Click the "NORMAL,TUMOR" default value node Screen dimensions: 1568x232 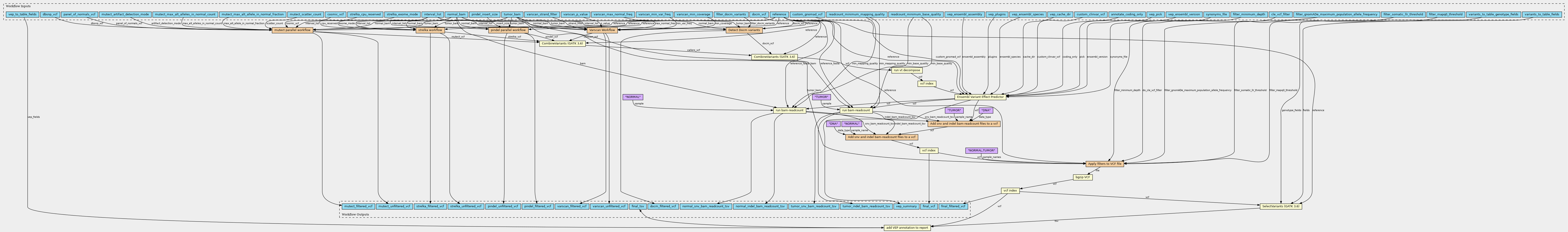(x=981, y=150)
